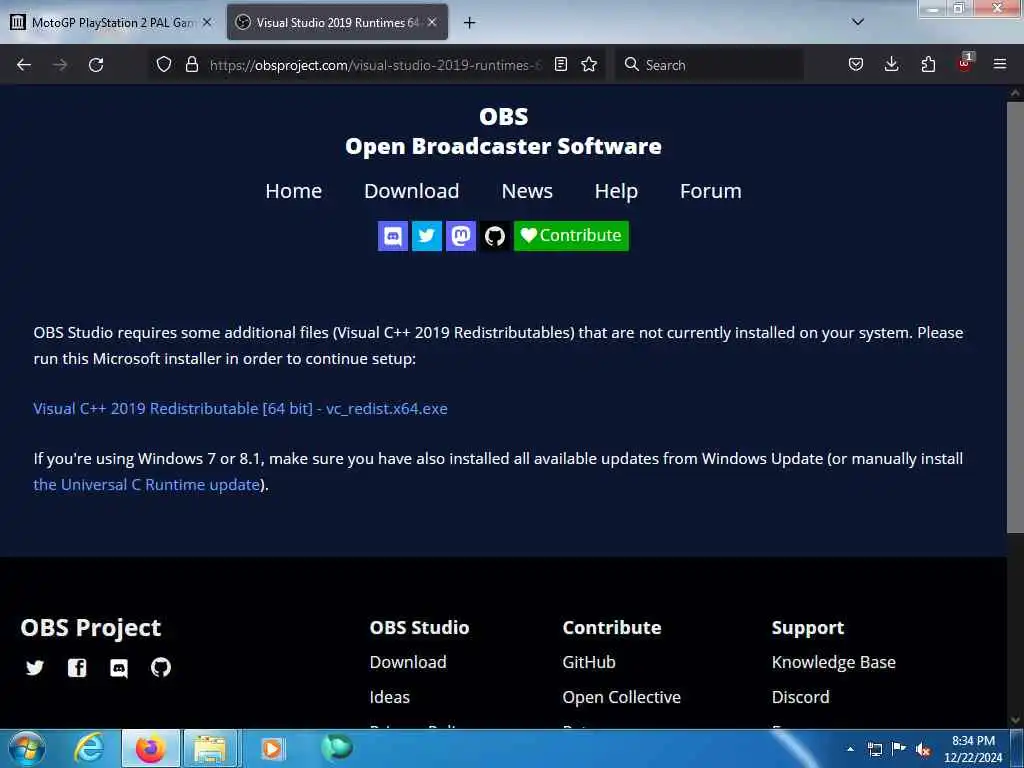Open the OBS Discord icon in the header

(392, 236)
